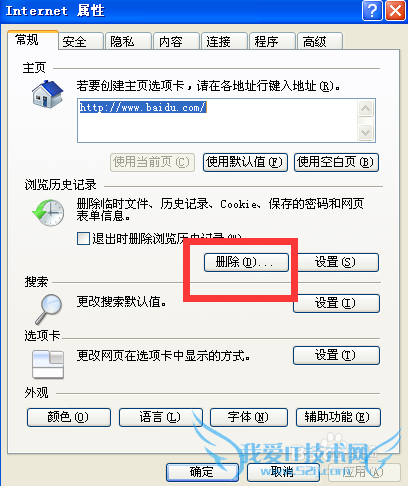Viewport: 408px width, 486px height.
Task: Click the question mark help icon
Action: point(372,11)
